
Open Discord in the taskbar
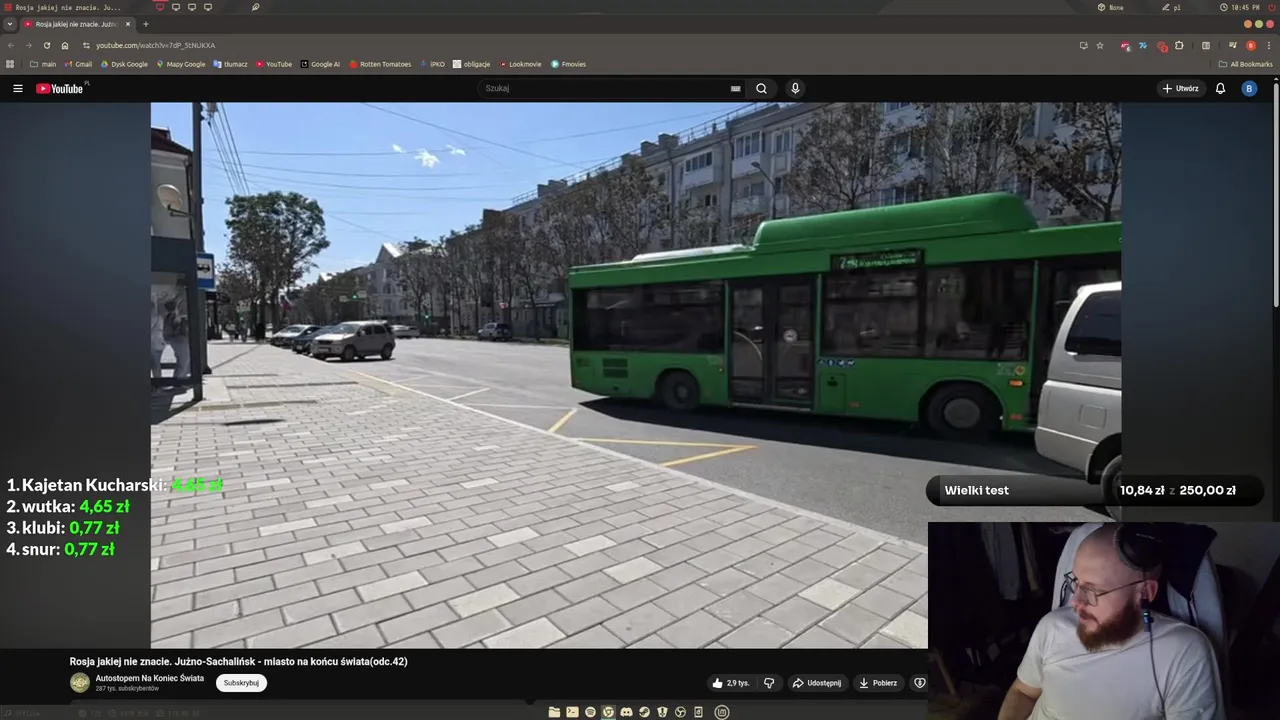coord(626,712)
